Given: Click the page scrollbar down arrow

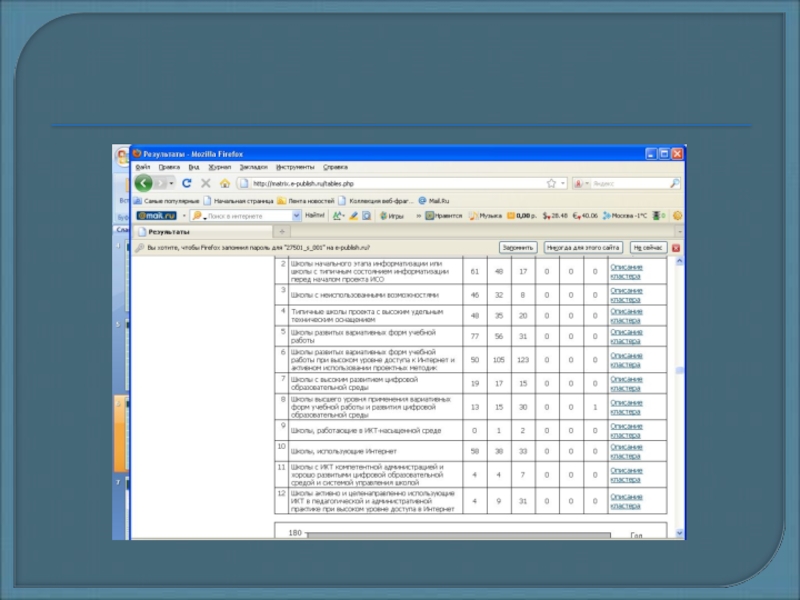Looking at the screenshot, I should [679, 533].
